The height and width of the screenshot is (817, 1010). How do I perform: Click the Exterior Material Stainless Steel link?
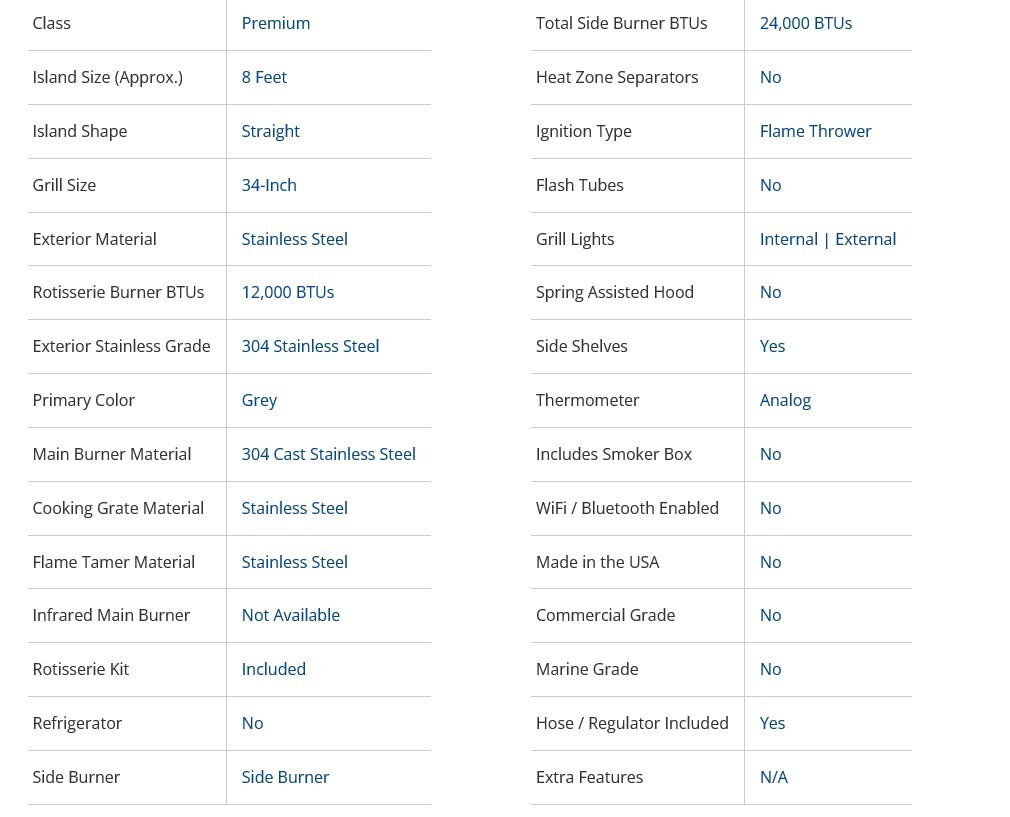(x=294, y=239)
